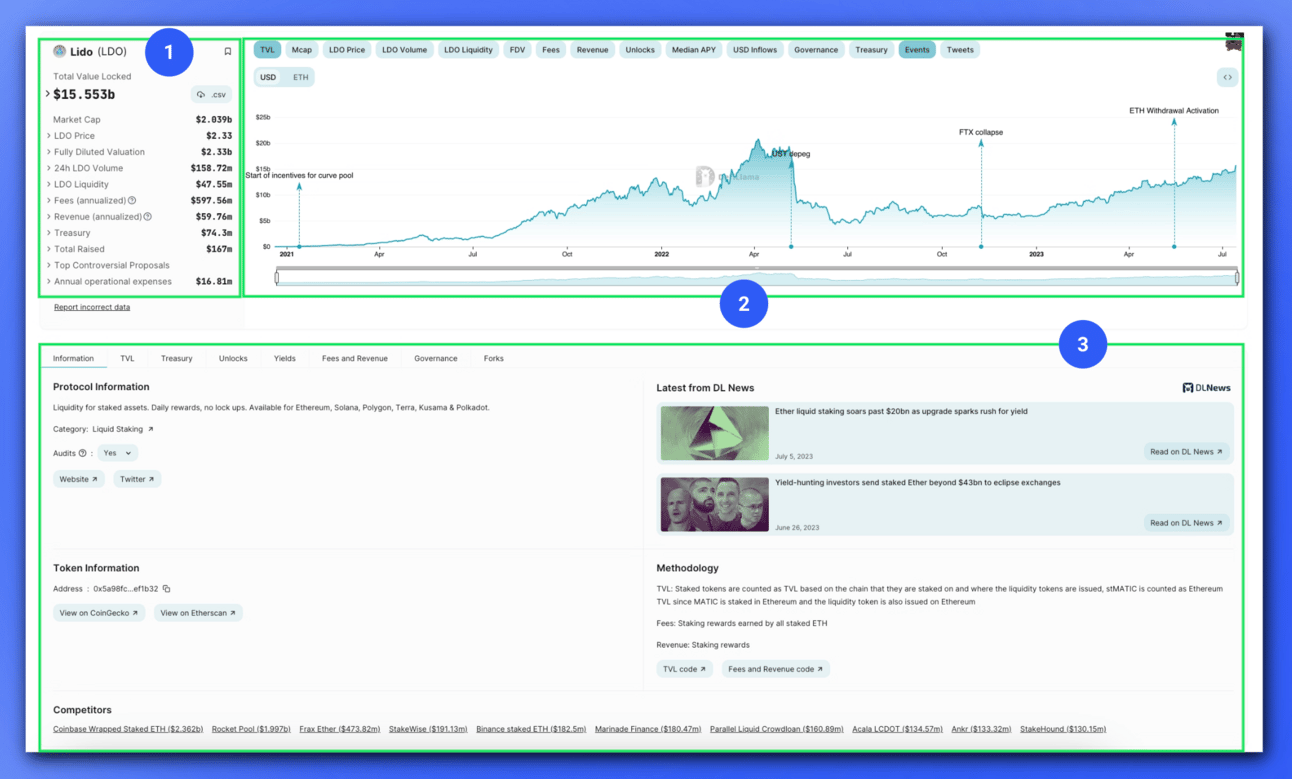Open the Ether liquid staking article thumbnail
Screen dimensions: 1292x779
[x=715, y=433]
